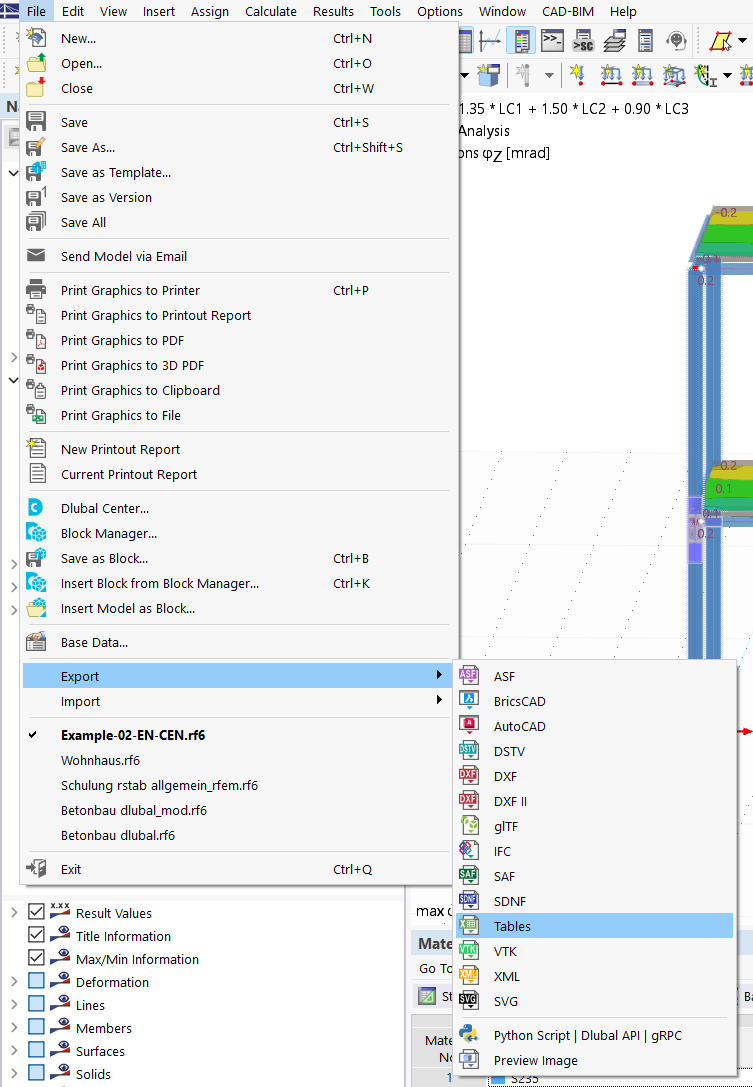Enable the Deformation checkbox
The image size is (753, 1087).
37,982
